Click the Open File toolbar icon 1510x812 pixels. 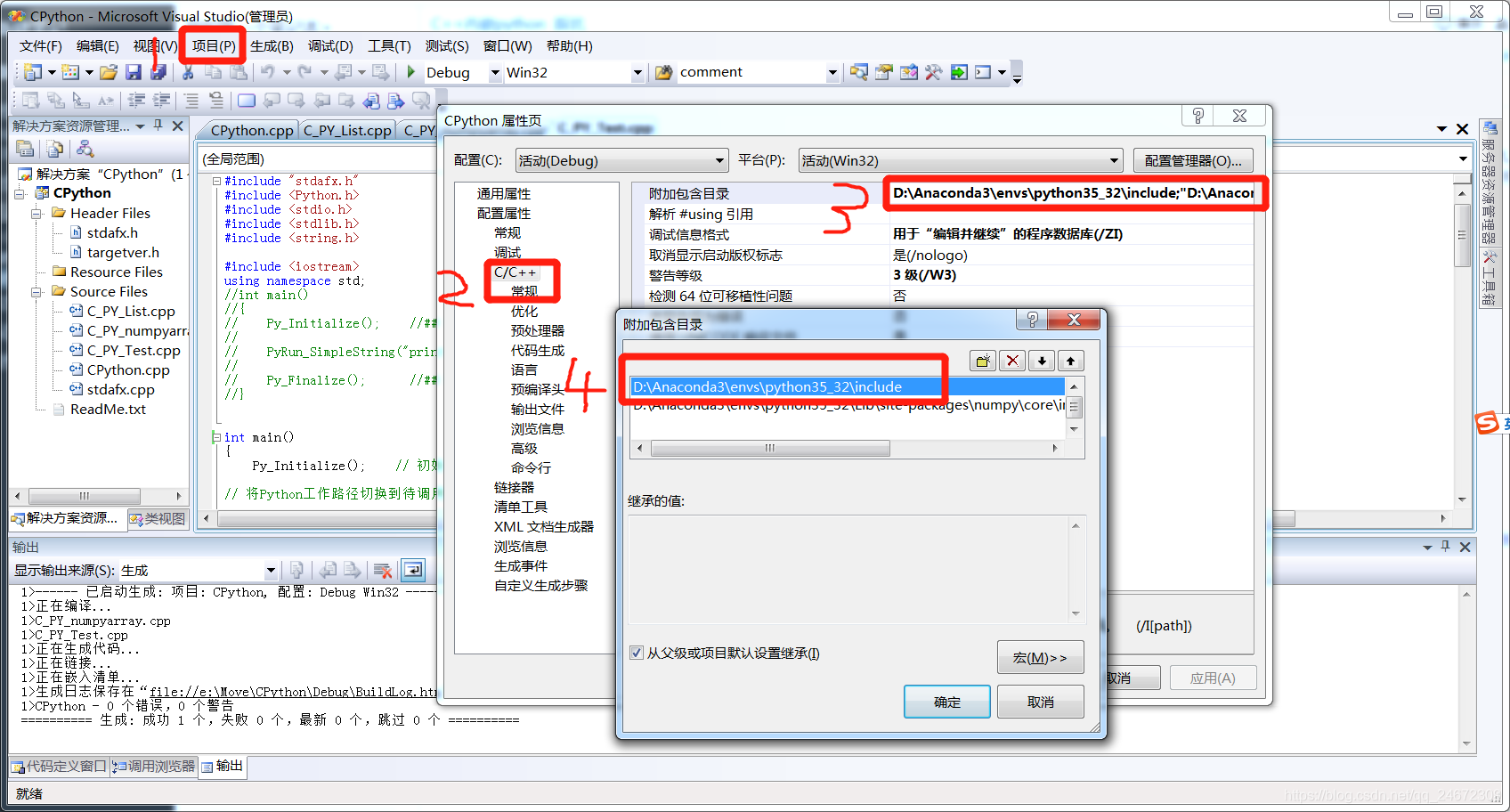click(x=109, y=72)
